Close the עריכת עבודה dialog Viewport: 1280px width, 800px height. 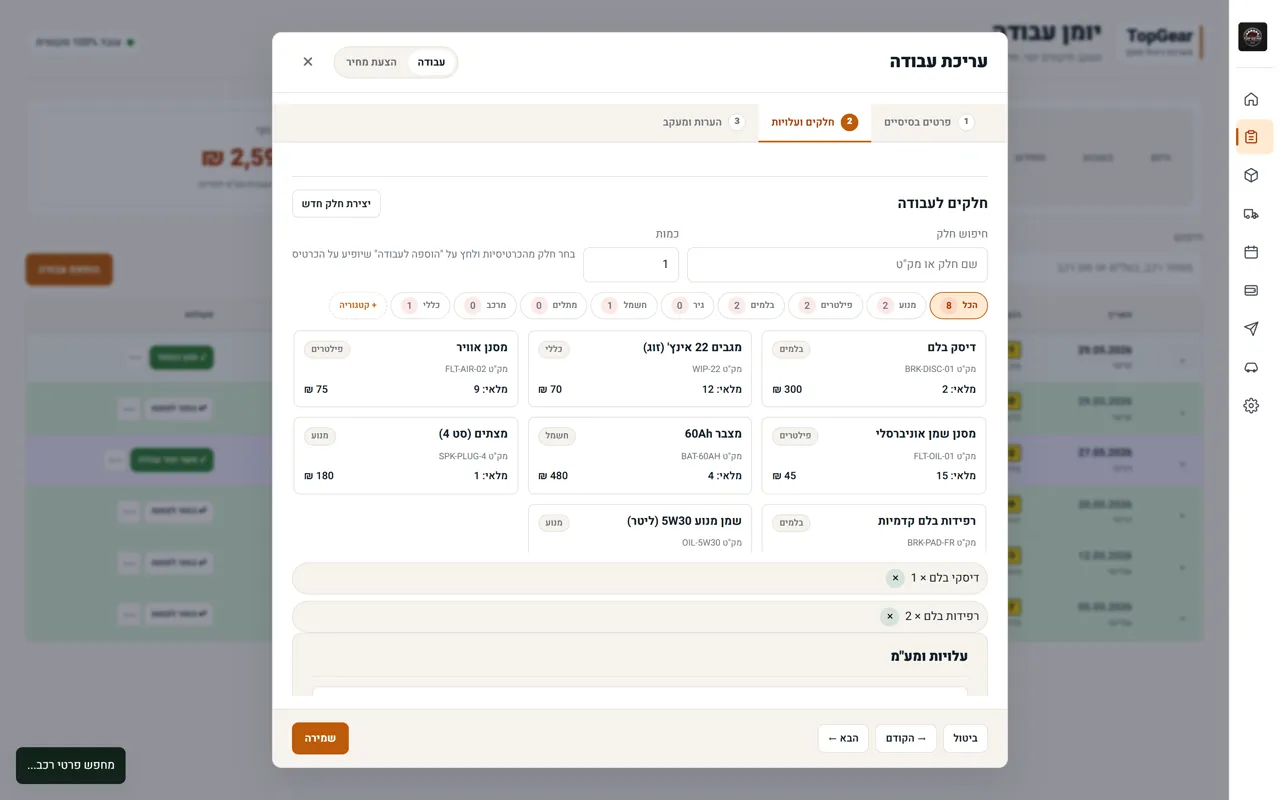pyautogui.click(x=308, y=62)
